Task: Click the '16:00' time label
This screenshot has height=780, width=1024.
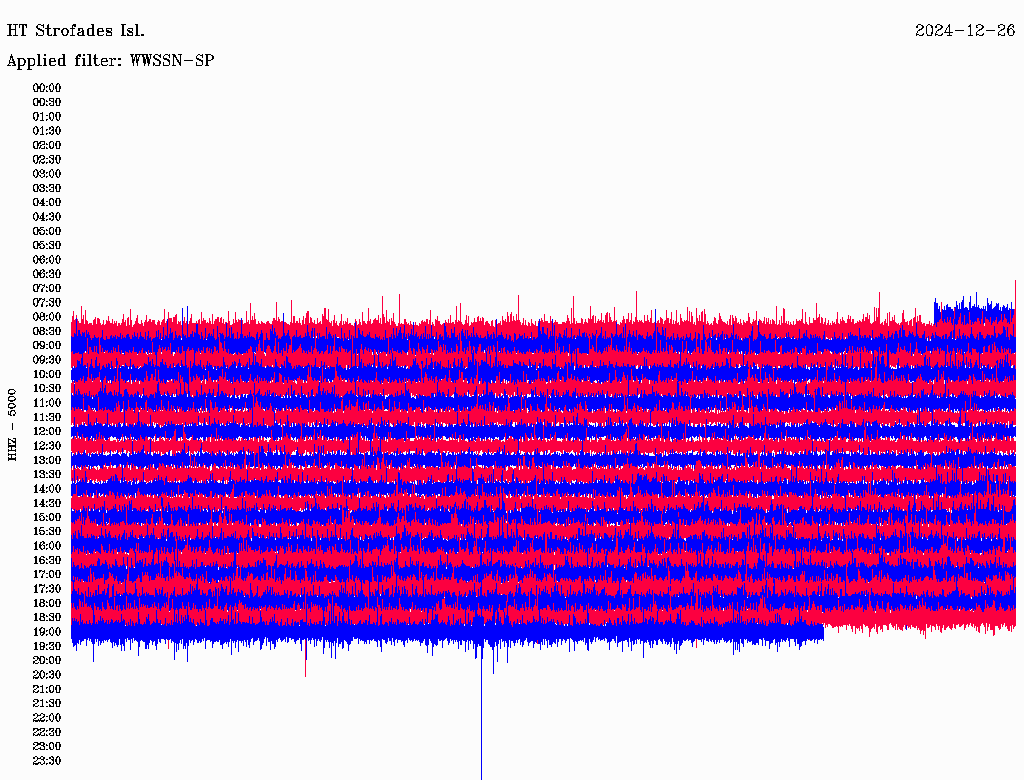Action: [x=47, y=546]
